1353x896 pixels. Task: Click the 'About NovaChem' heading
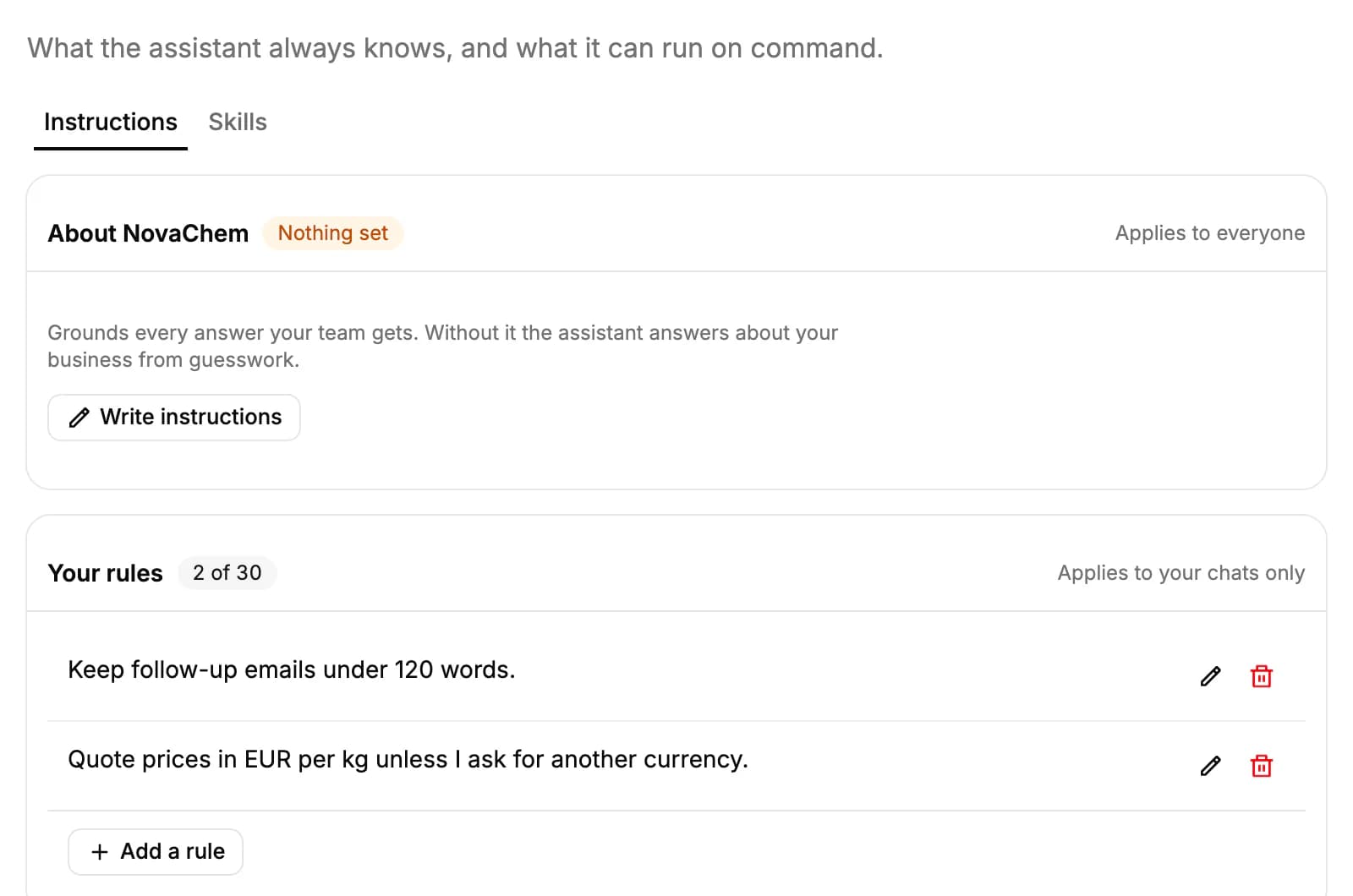pyautogui.click(x=149, y=233)
